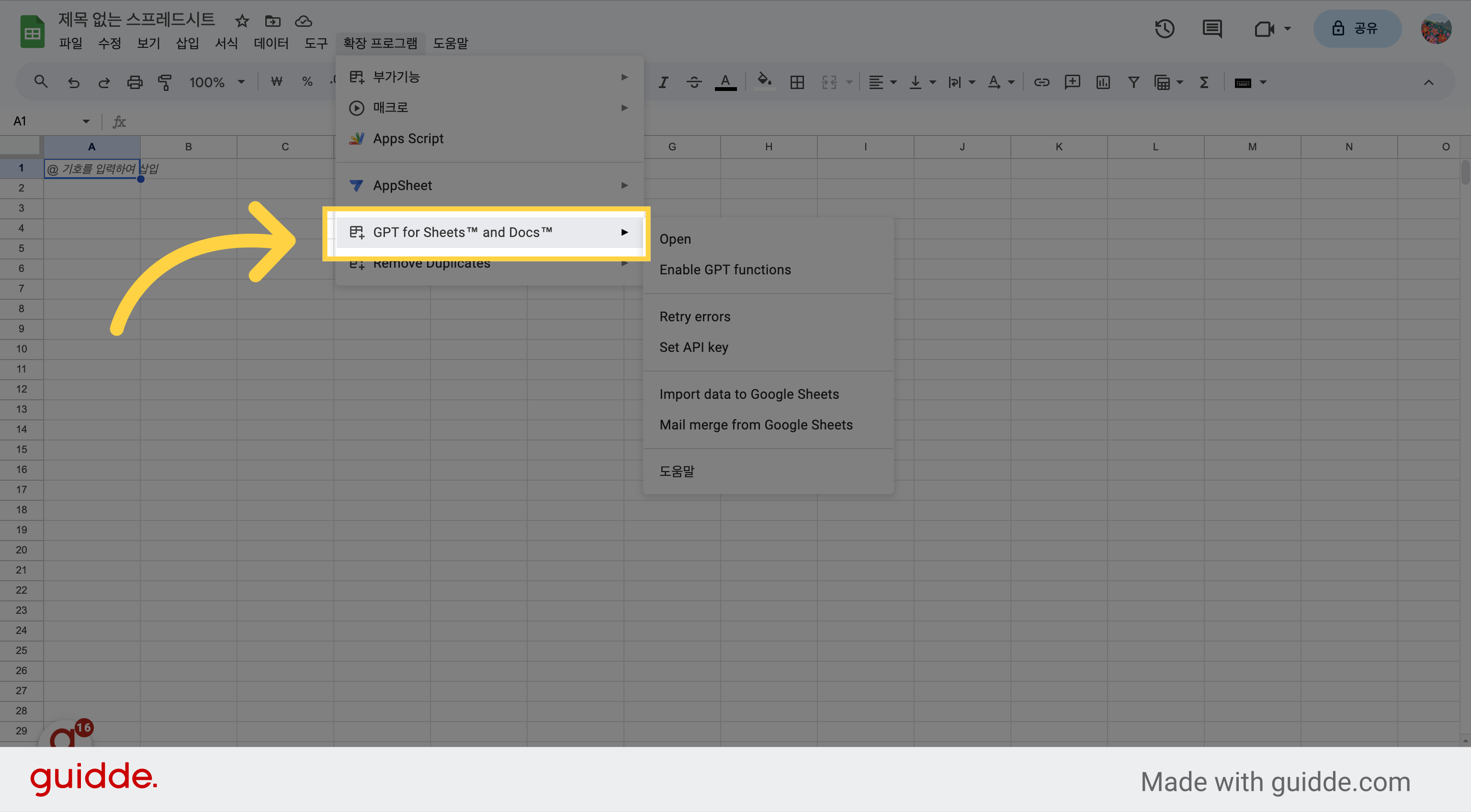1471x812 pixels.
Task: Click the search menus magnifier icon
Action: pos(41,82)
